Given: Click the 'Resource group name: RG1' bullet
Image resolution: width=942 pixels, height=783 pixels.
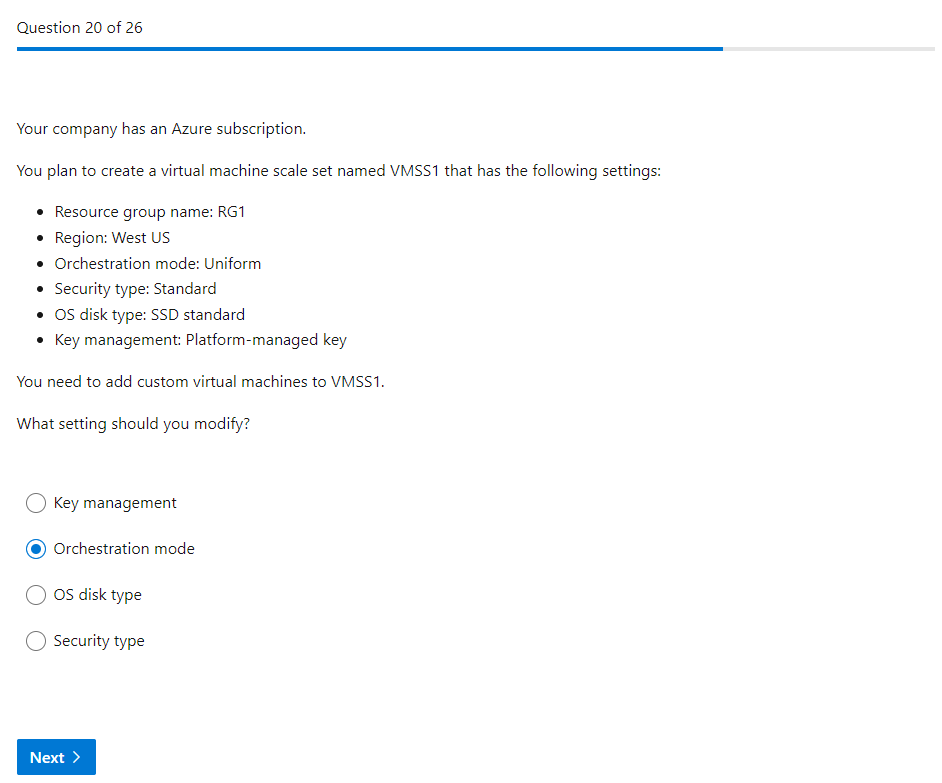Looking at the screenshot, I should (149, 212).
